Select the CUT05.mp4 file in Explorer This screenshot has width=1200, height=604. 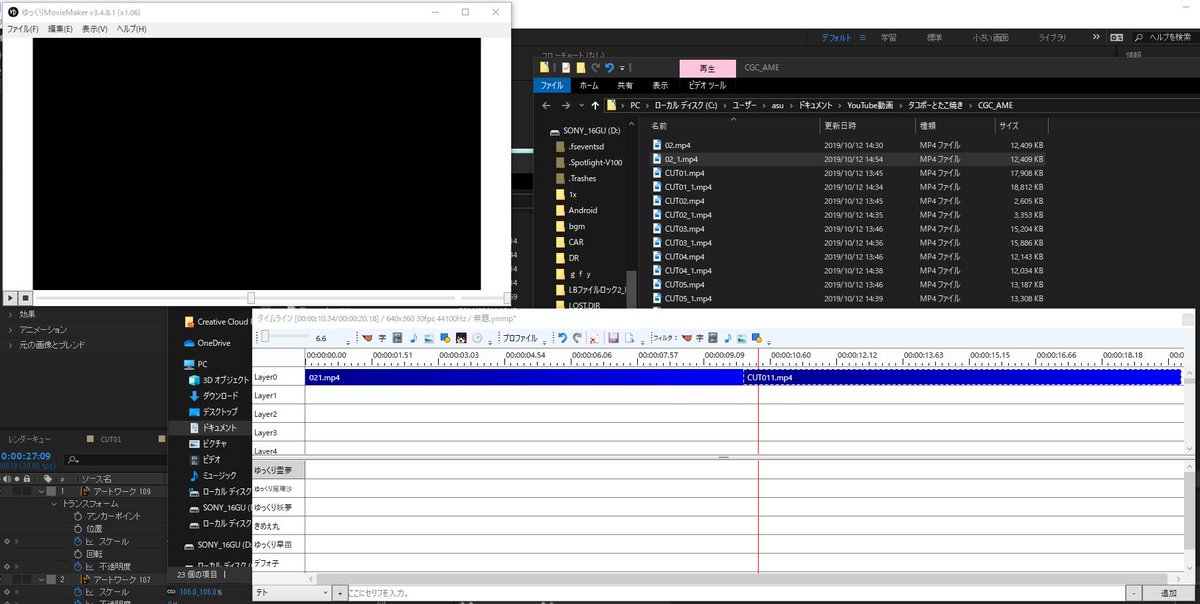(x=848, y=285)
